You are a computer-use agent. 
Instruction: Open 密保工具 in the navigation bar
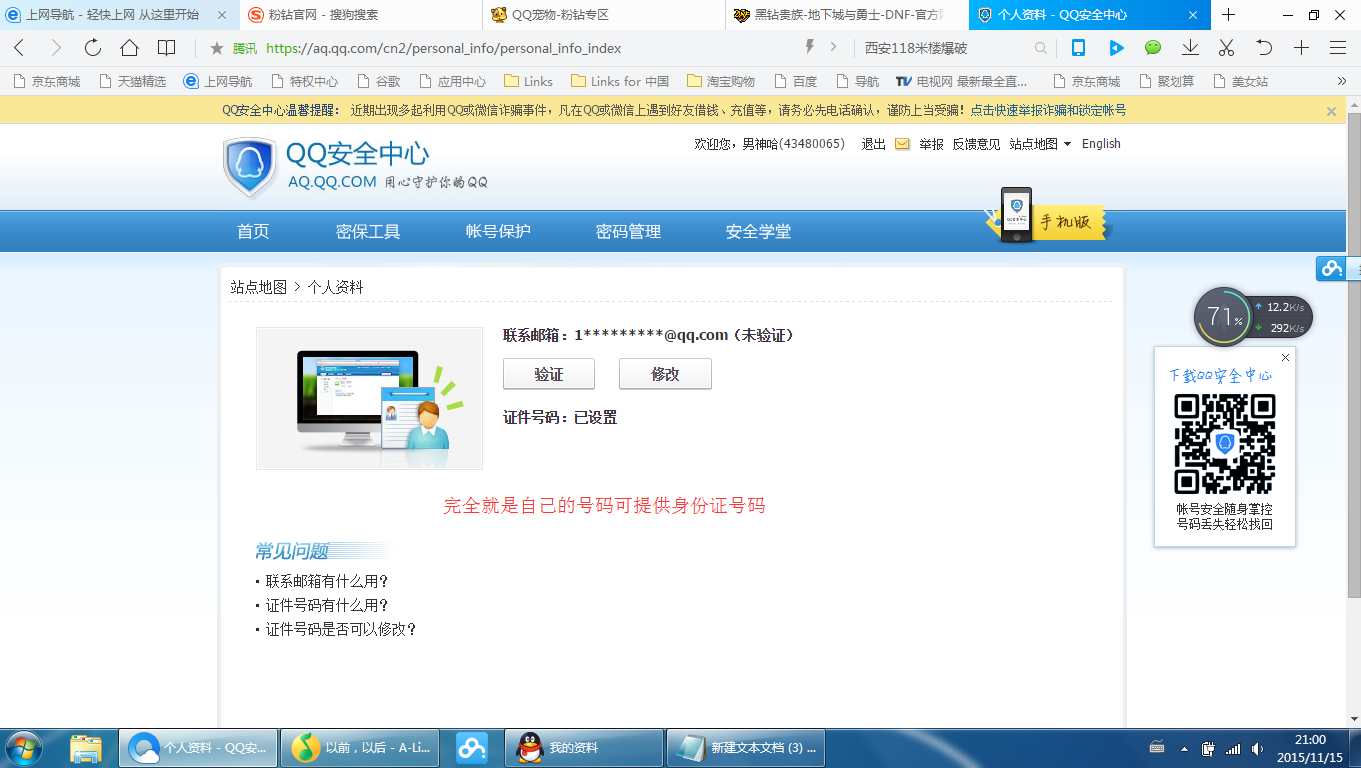pos(368,231)
